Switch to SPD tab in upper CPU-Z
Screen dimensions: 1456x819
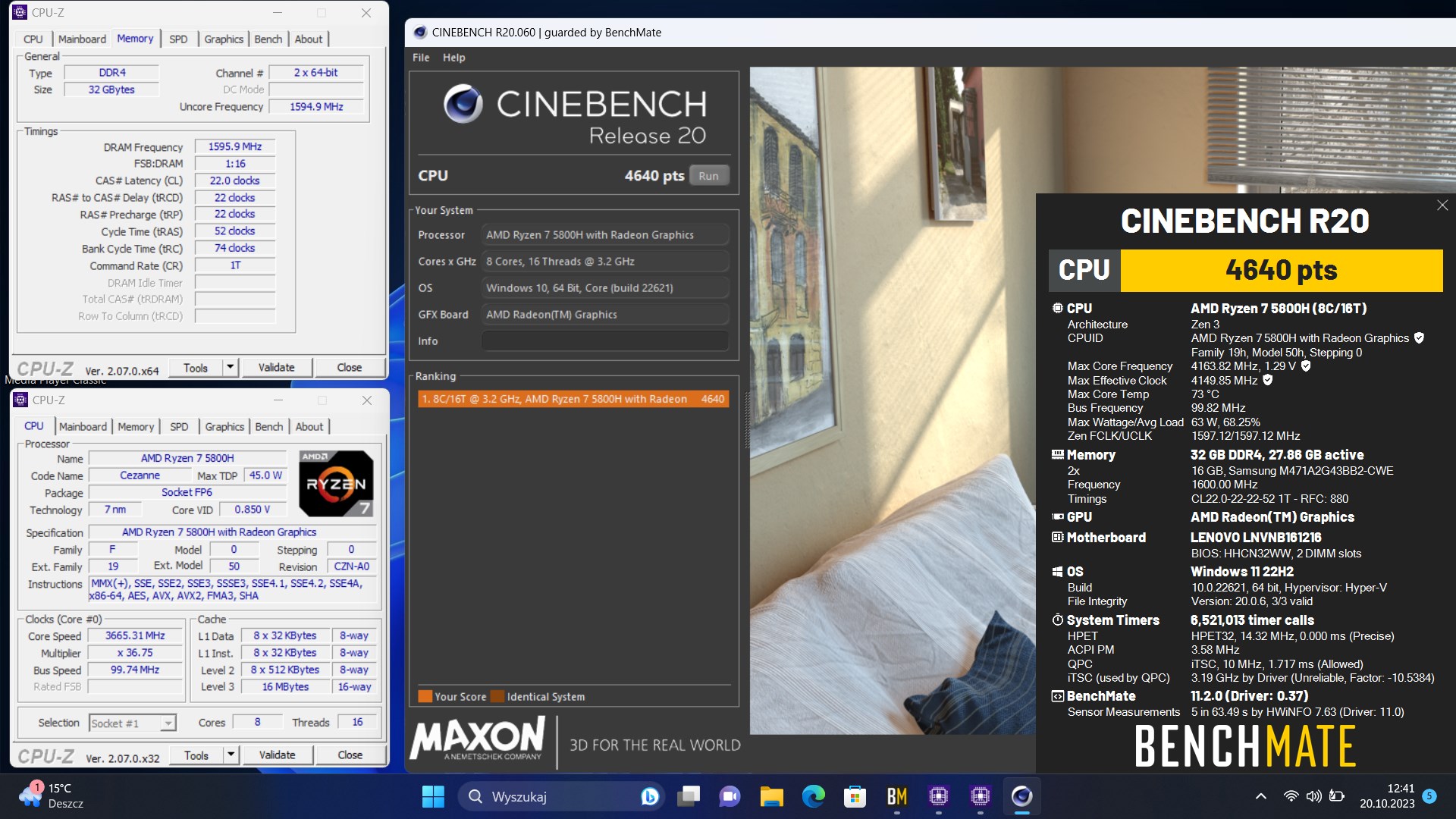tap(178, 39)
